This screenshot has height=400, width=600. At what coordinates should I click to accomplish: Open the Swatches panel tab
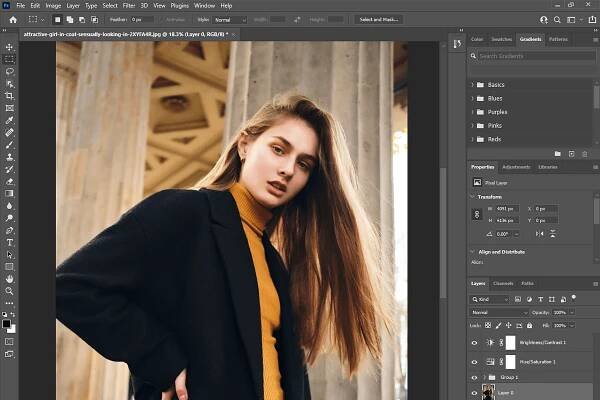[x=502, y=39]
